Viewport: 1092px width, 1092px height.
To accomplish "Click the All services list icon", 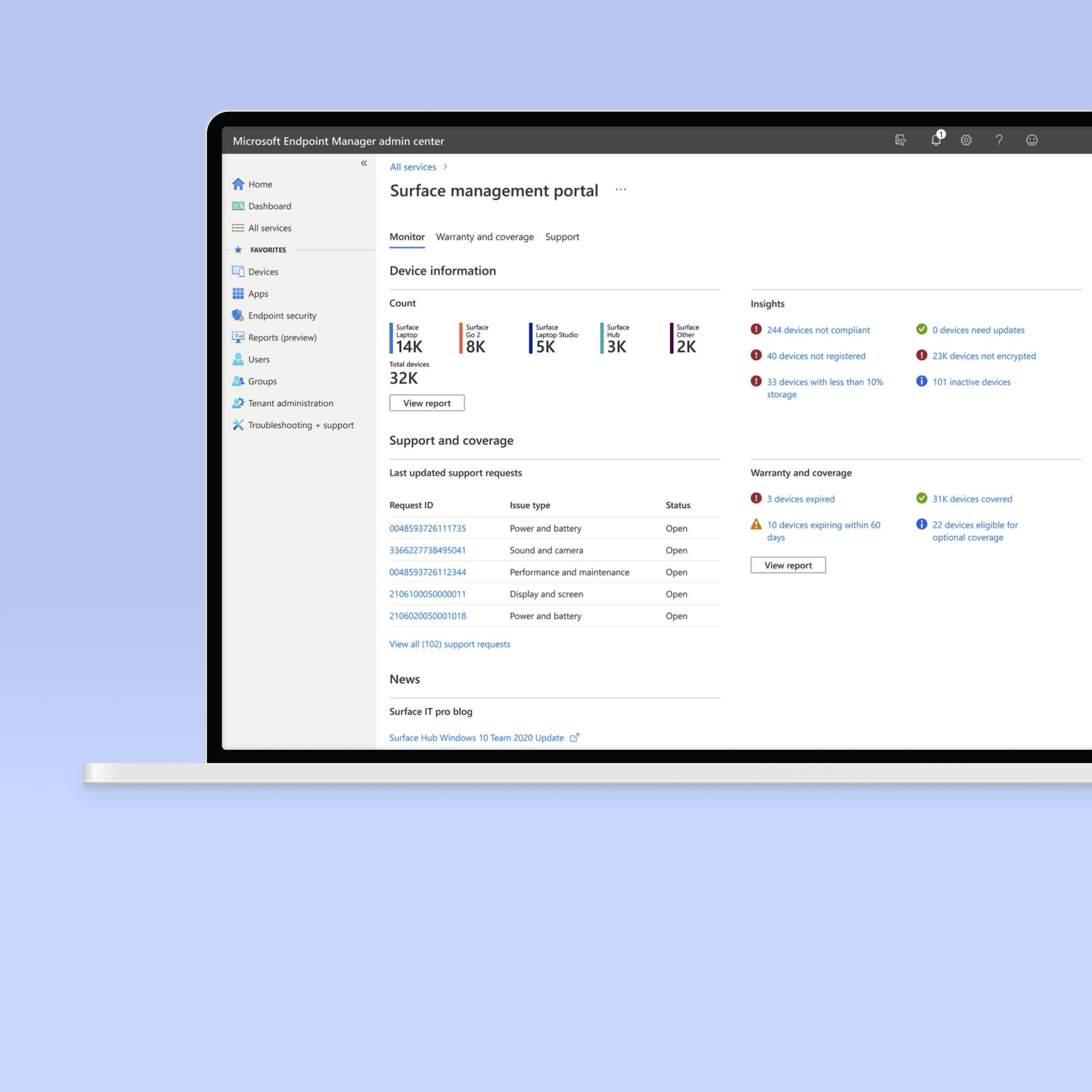I will click(x=238, y=228).
